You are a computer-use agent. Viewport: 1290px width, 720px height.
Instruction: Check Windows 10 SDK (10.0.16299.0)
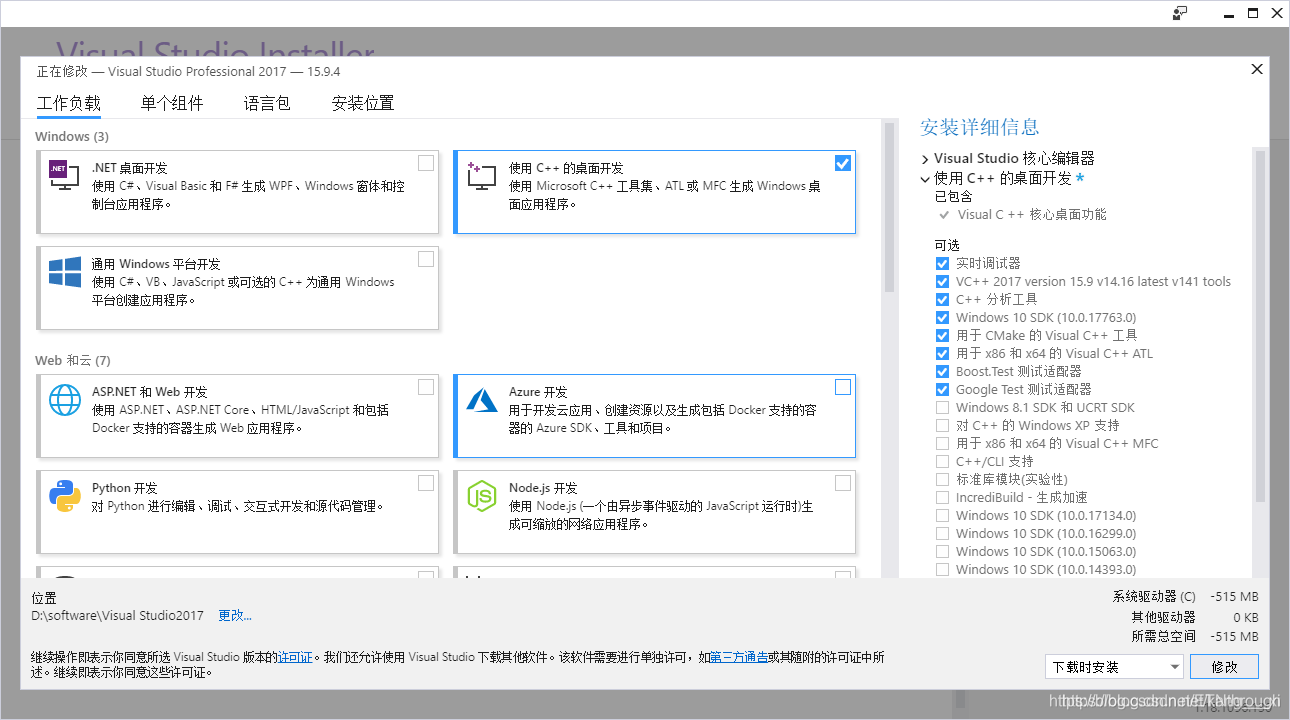point(942,533)
